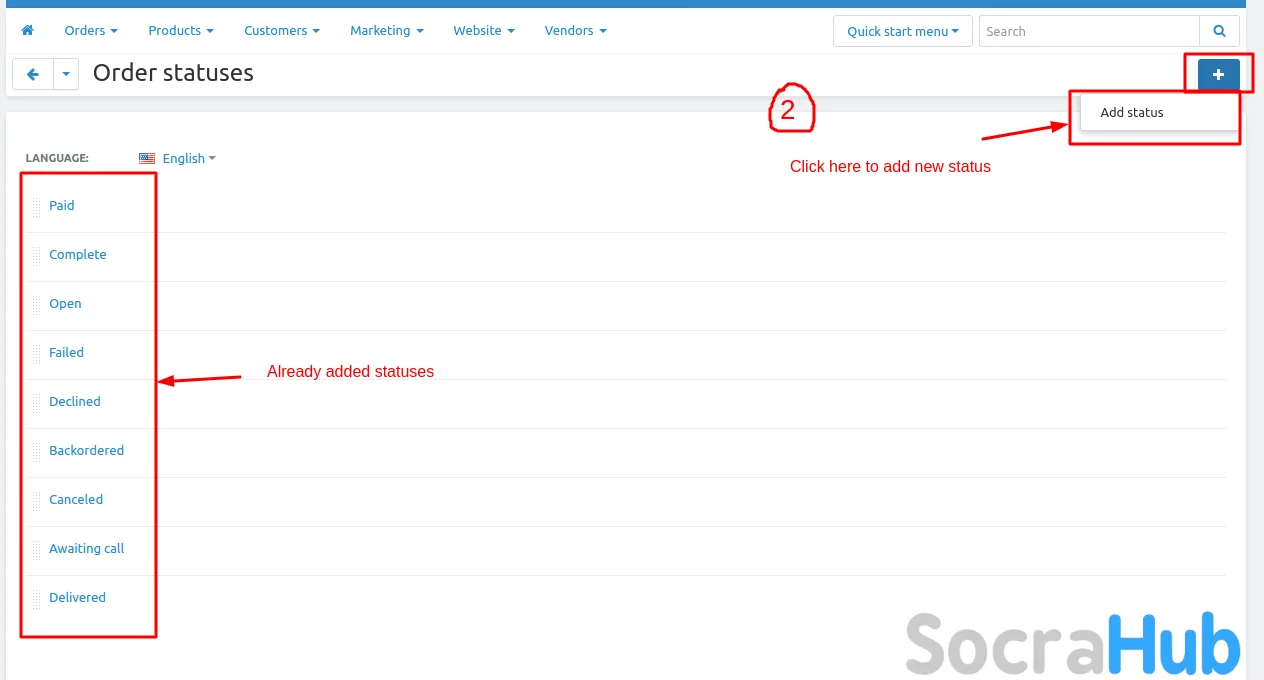
Task: Open the Paid status
Action: point(62,206)
